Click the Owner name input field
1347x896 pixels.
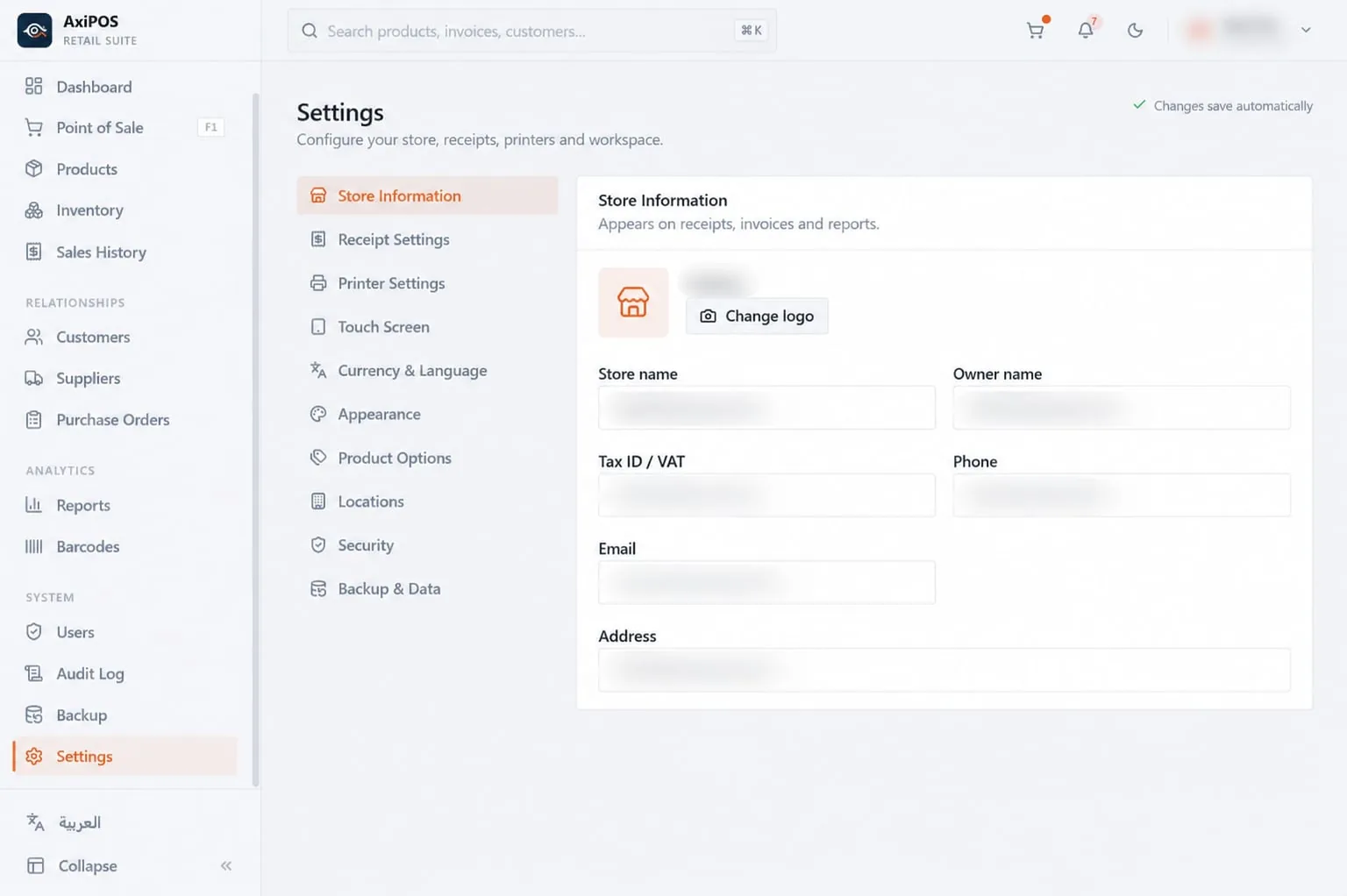[1122, 408]
